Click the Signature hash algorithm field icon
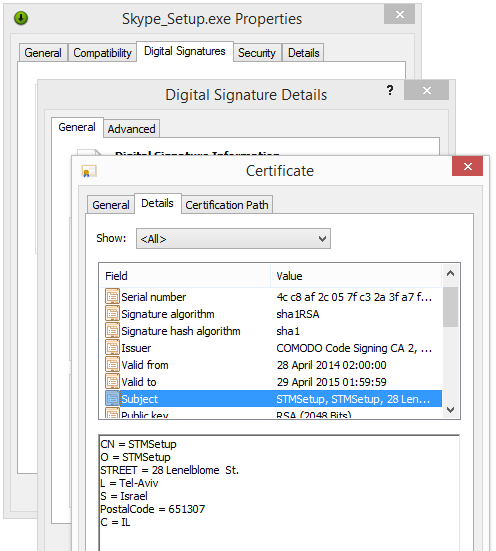Image resolution: width=496 pixels, height=551 pixels. pos(112,330)
